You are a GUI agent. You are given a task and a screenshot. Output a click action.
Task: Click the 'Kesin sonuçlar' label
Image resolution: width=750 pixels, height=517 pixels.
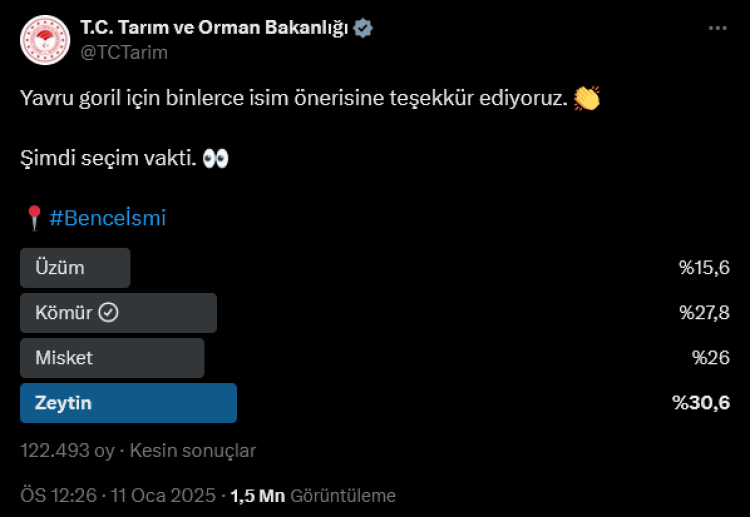tap(193, 451)
